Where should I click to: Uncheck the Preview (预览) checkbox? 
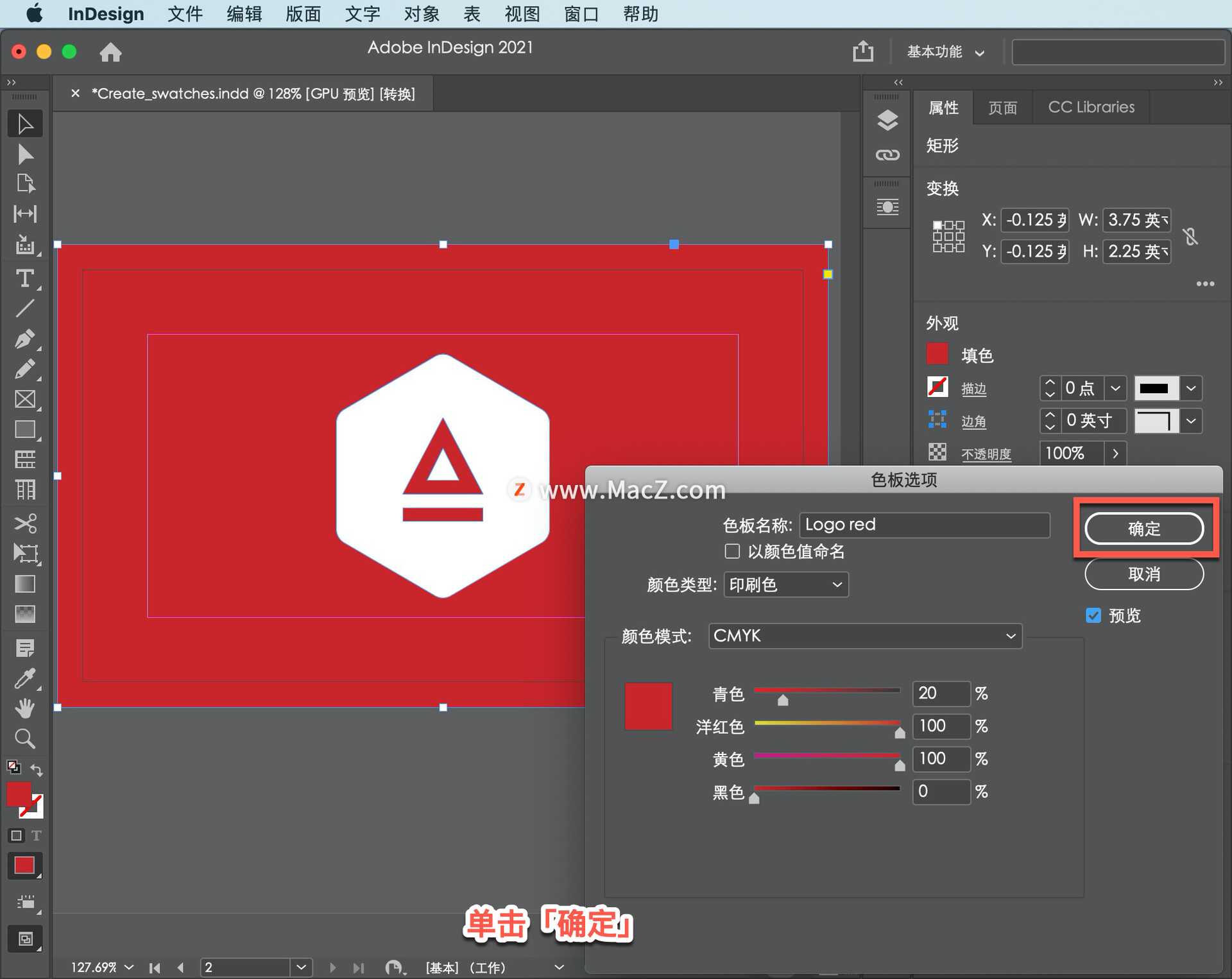click(1093, 615)
